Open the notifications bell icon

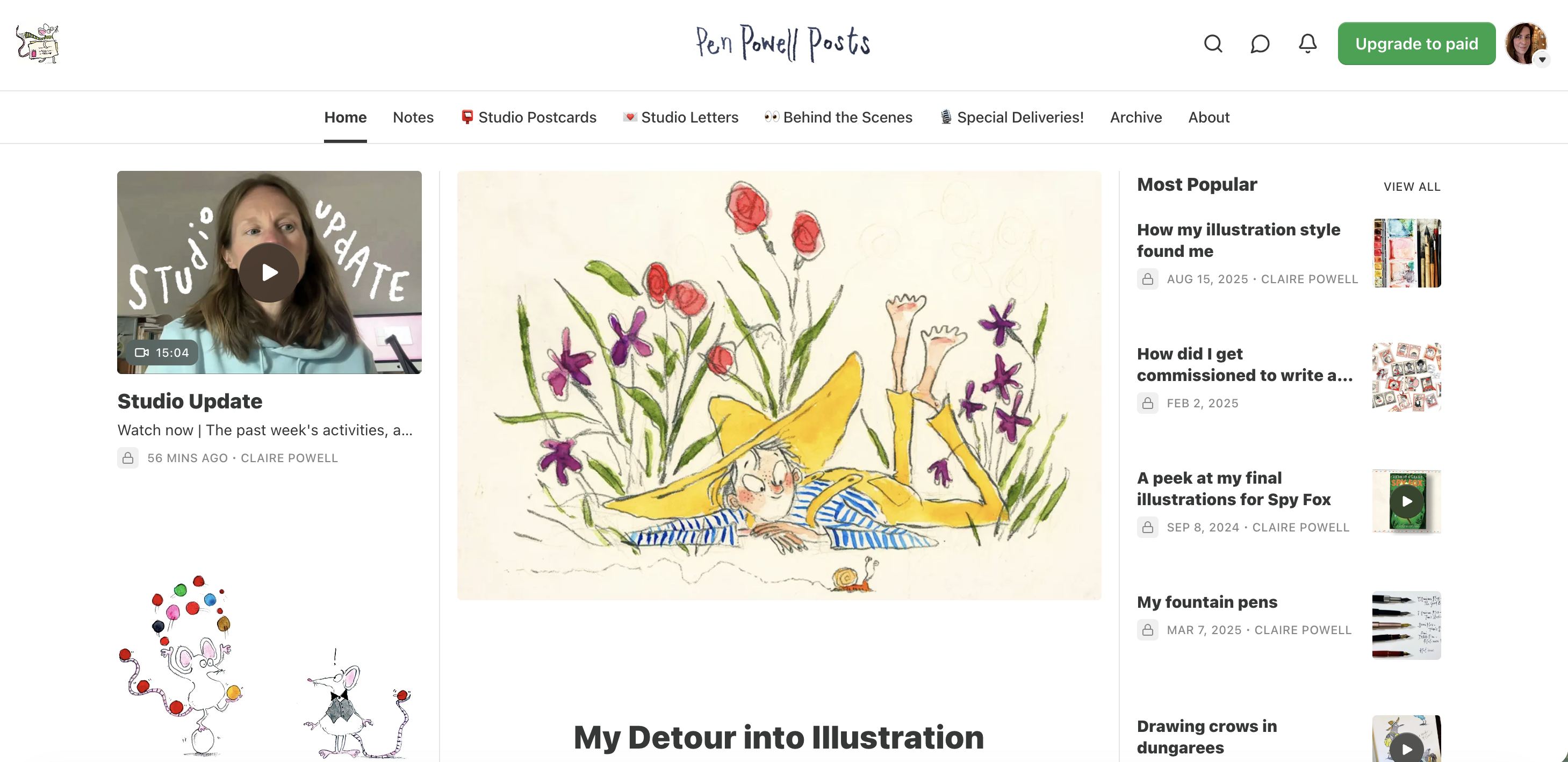coord(1307,44)
